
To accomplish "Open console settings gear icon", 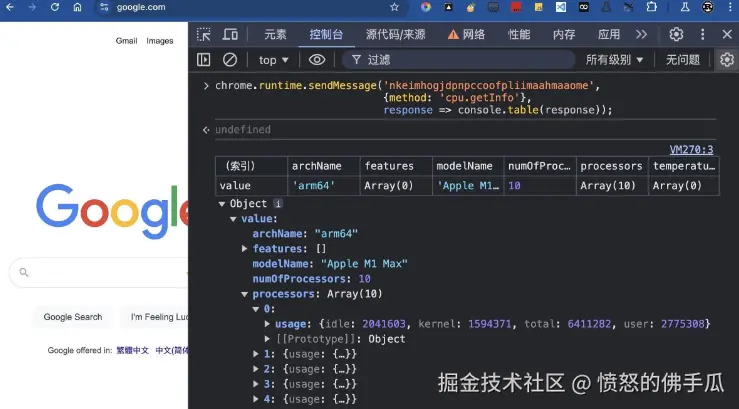I will (x=727, y=59).
